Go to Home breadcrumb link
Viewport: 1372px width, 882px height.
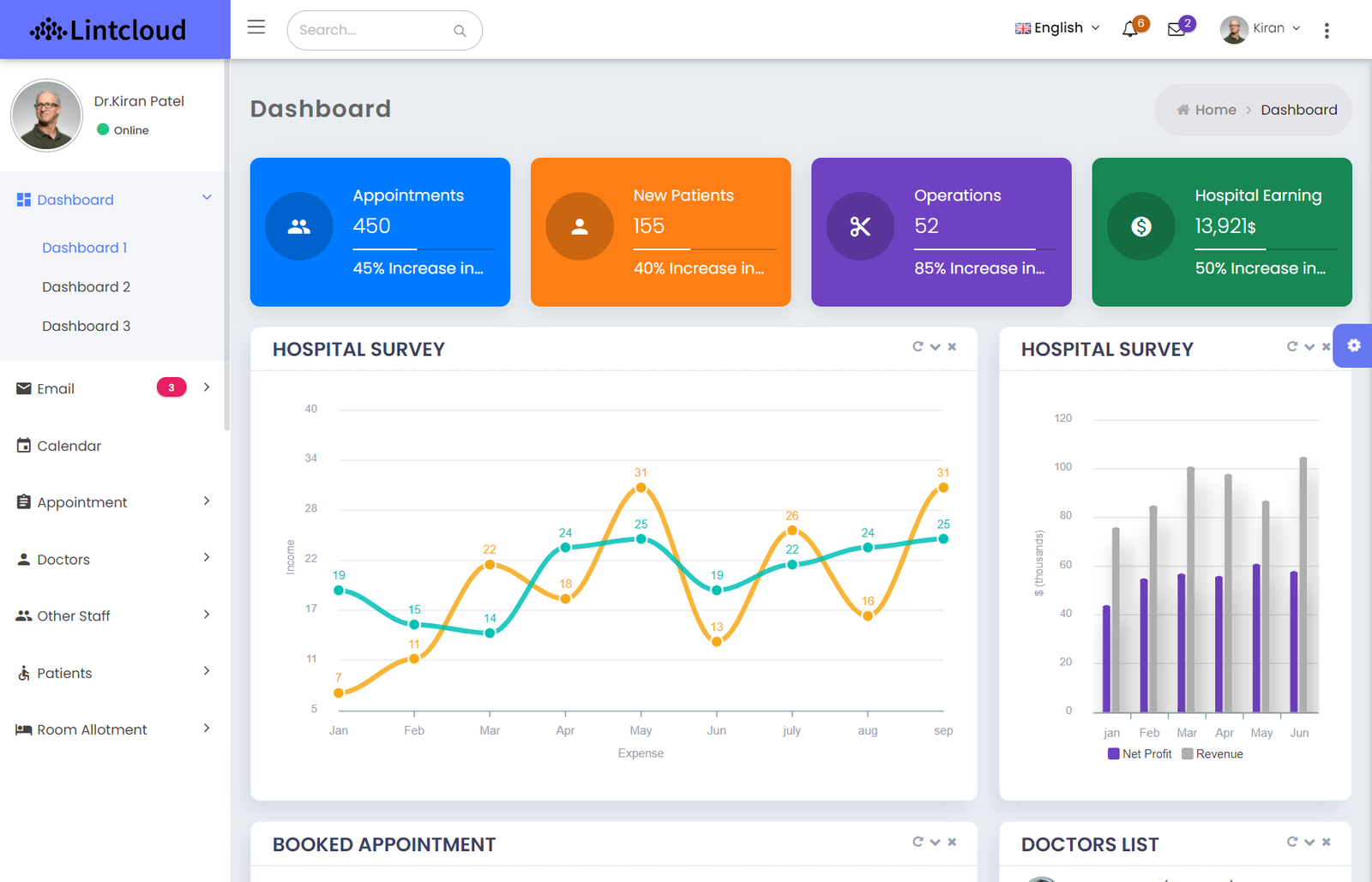[1214, 110]
